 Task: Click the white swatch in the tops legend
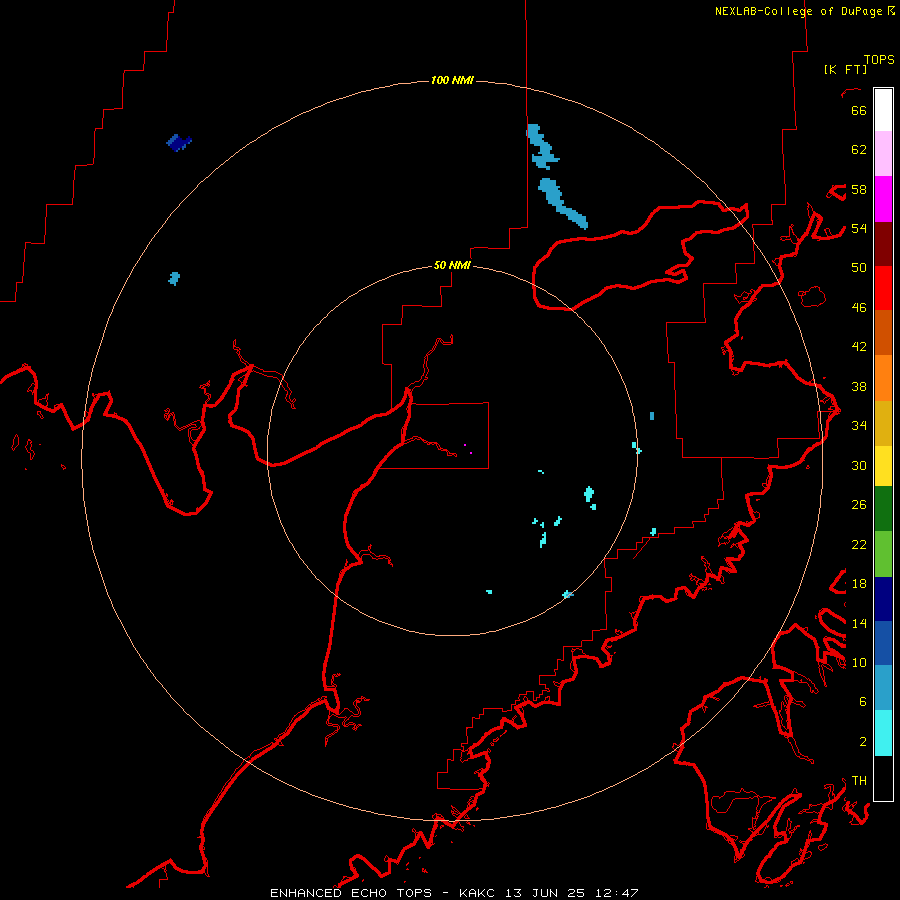coord(883,110)
